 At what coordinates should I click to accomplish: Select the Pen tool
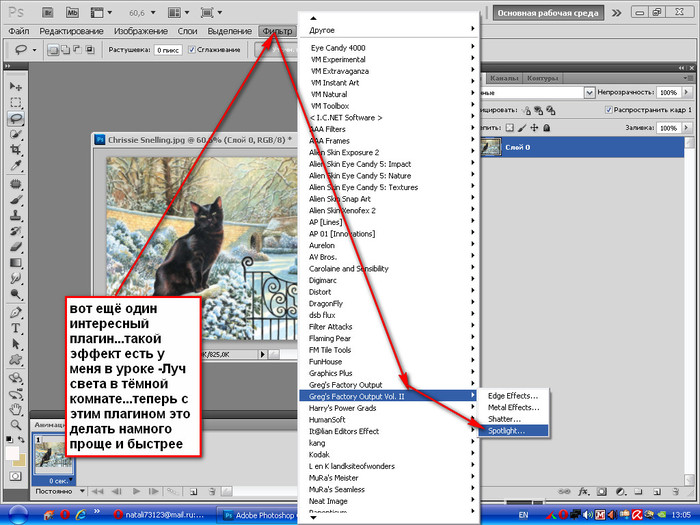coord(16,312)
